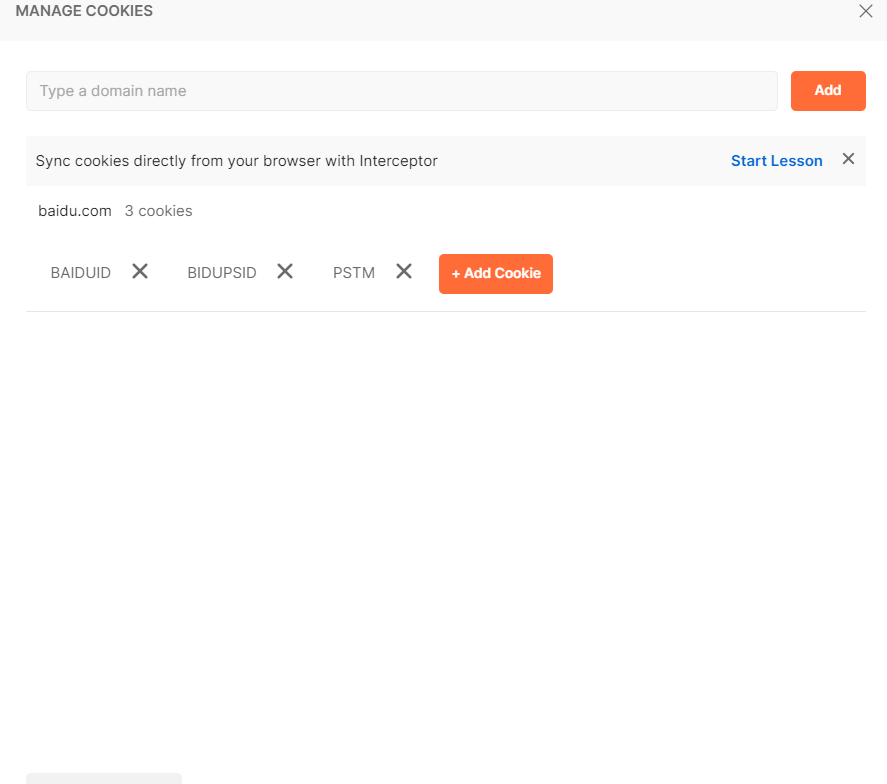Delete the BIDUPSID cookie
Viewport: 887px width, 784px height.
tap(285, 272)
